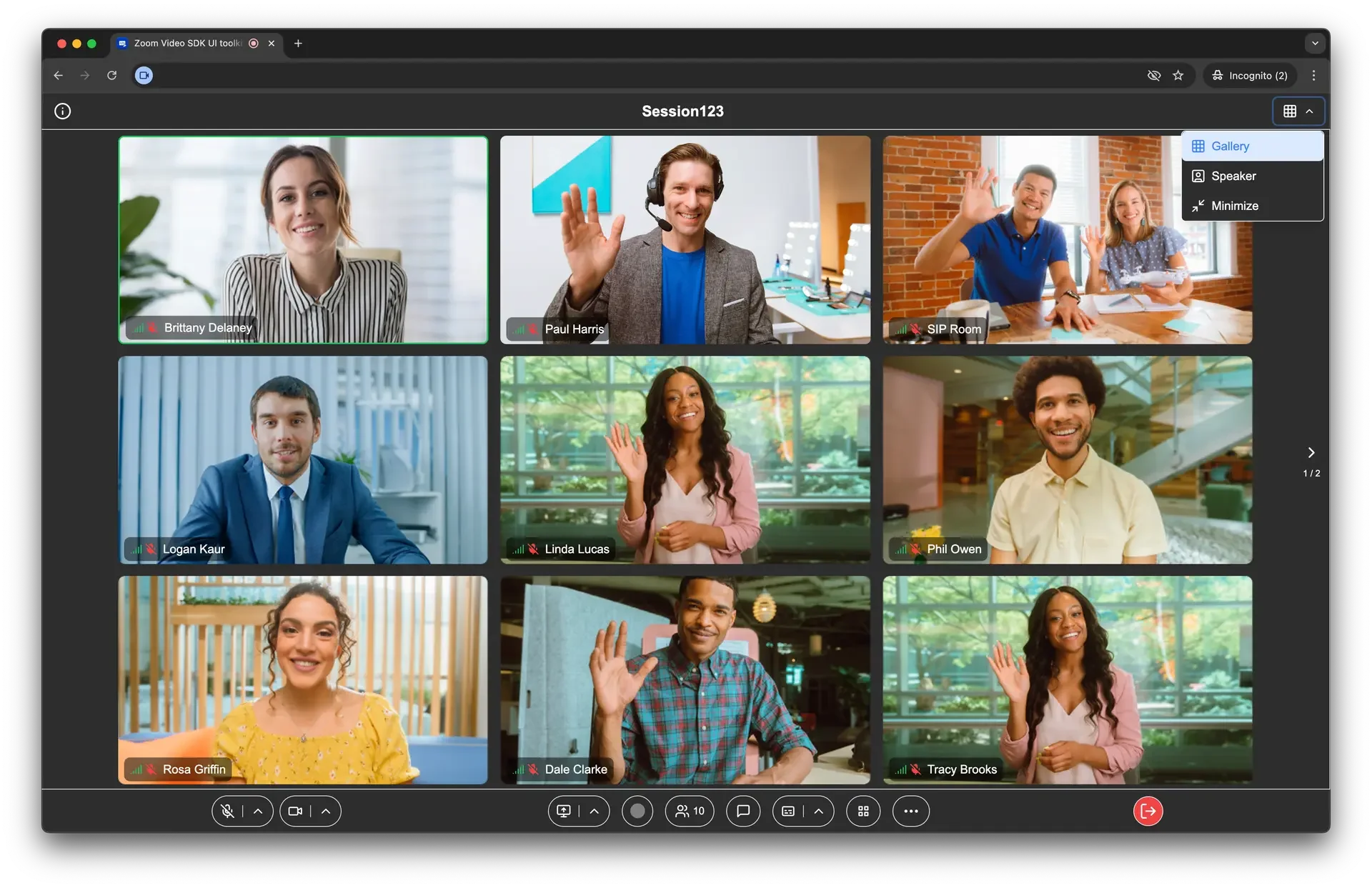
Task: Toggle microphone mute button
Action: (227, 811)
